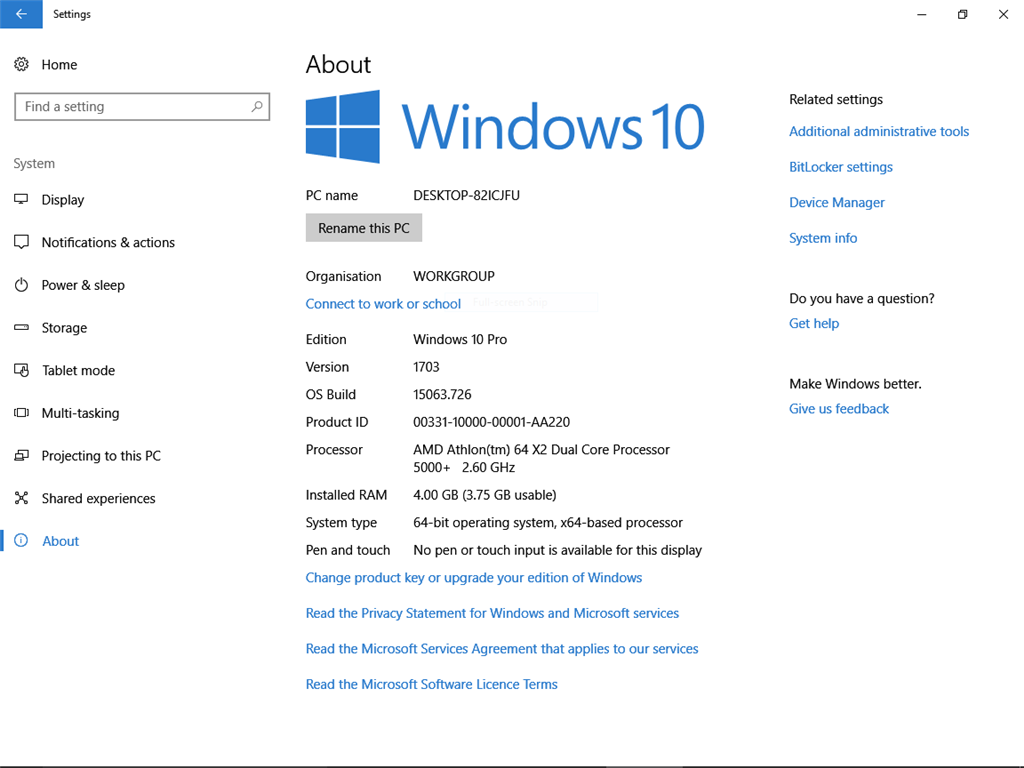Viewport: 1024px width, 768px height.
Task: Select the PC name DESKTOP-82ICJFU text
Action: click(466, 195)
